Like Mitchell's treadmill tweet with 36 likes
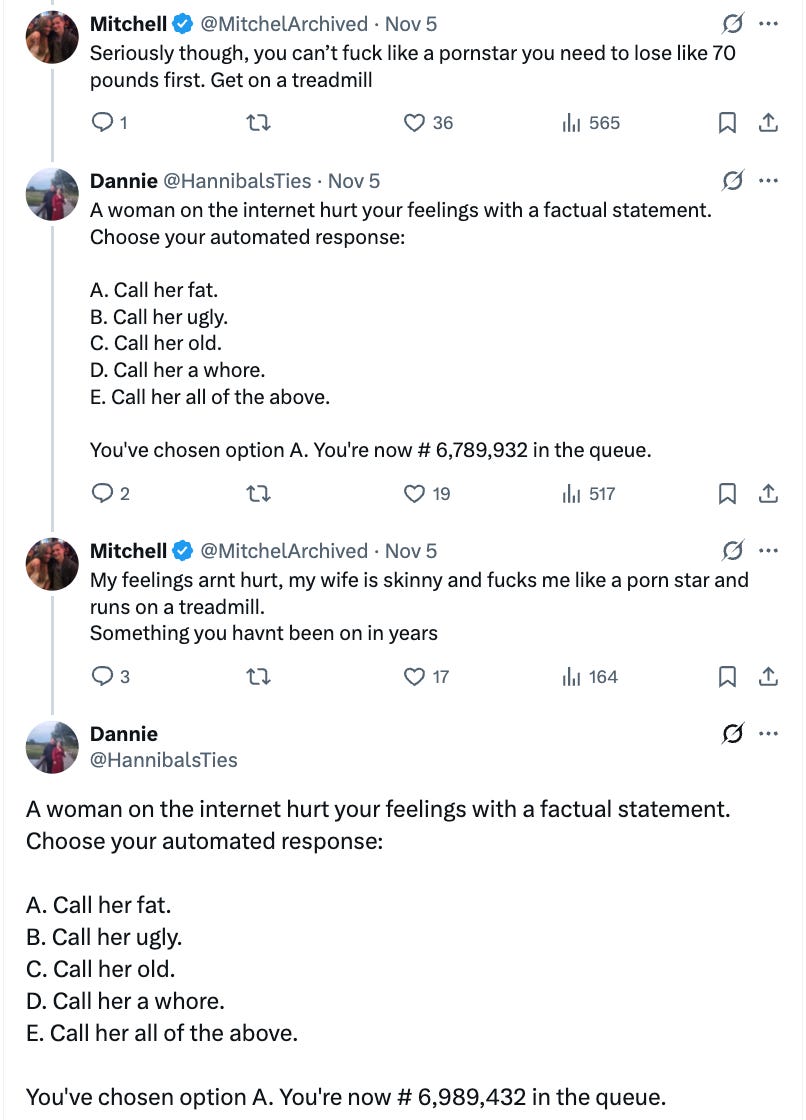 pyautogui.click(x=415, y=123)
